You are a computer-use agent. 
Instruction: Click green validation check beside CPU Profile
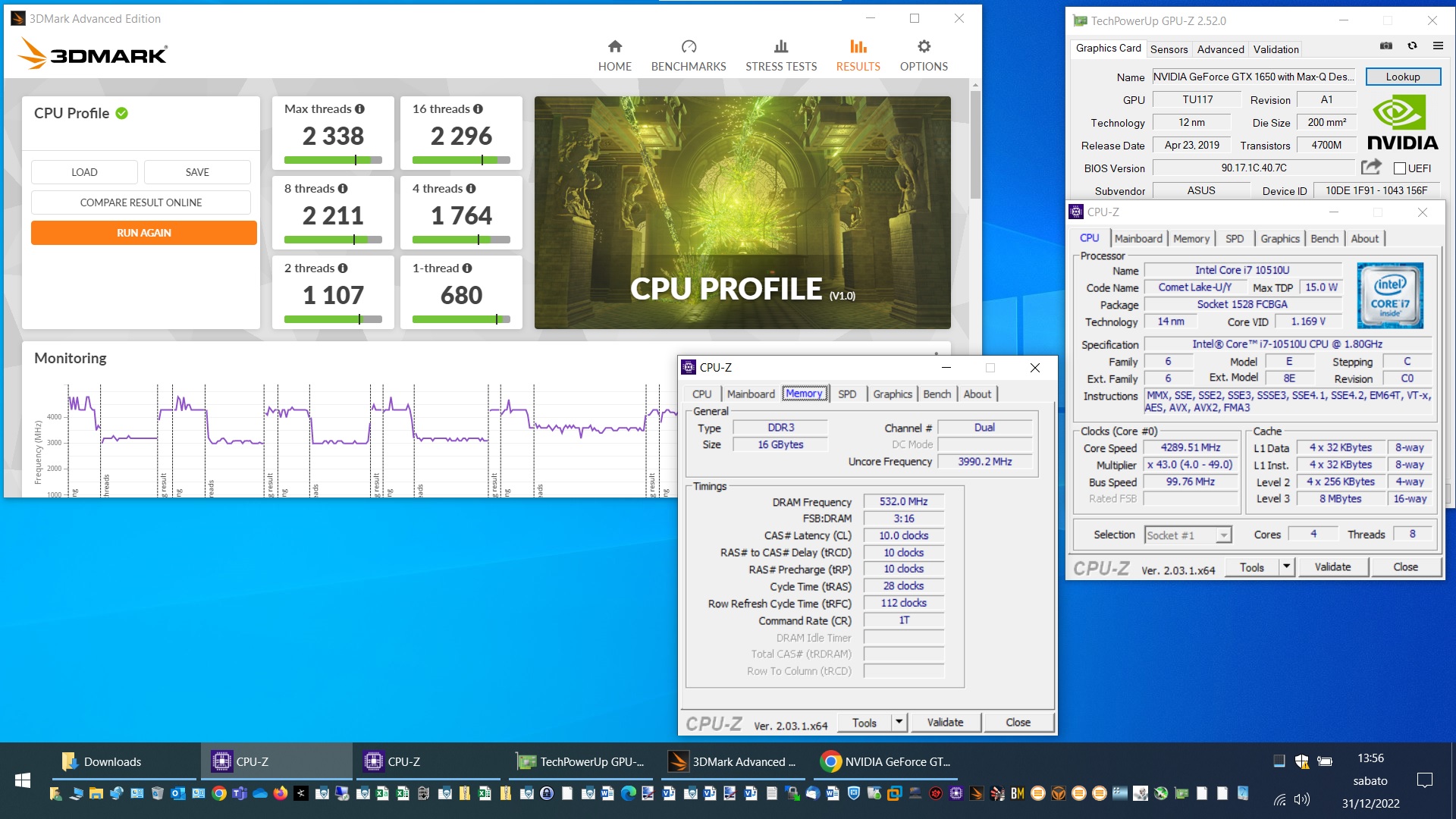click(x=122, y=113)
